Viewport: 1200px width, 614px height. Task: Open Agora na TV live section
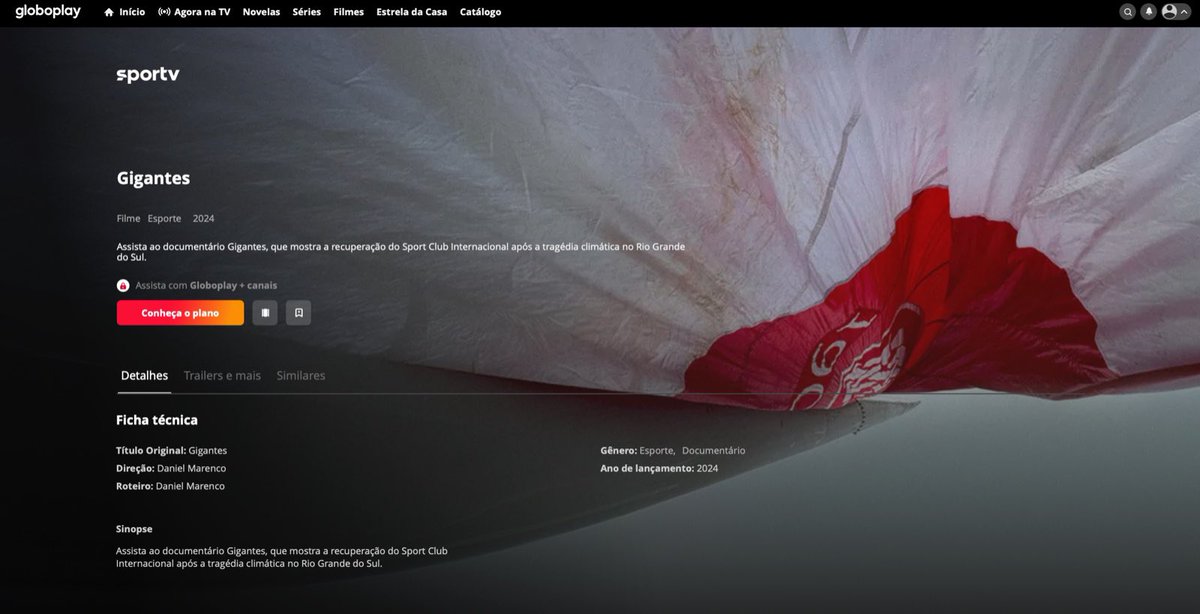pos(194,12)
